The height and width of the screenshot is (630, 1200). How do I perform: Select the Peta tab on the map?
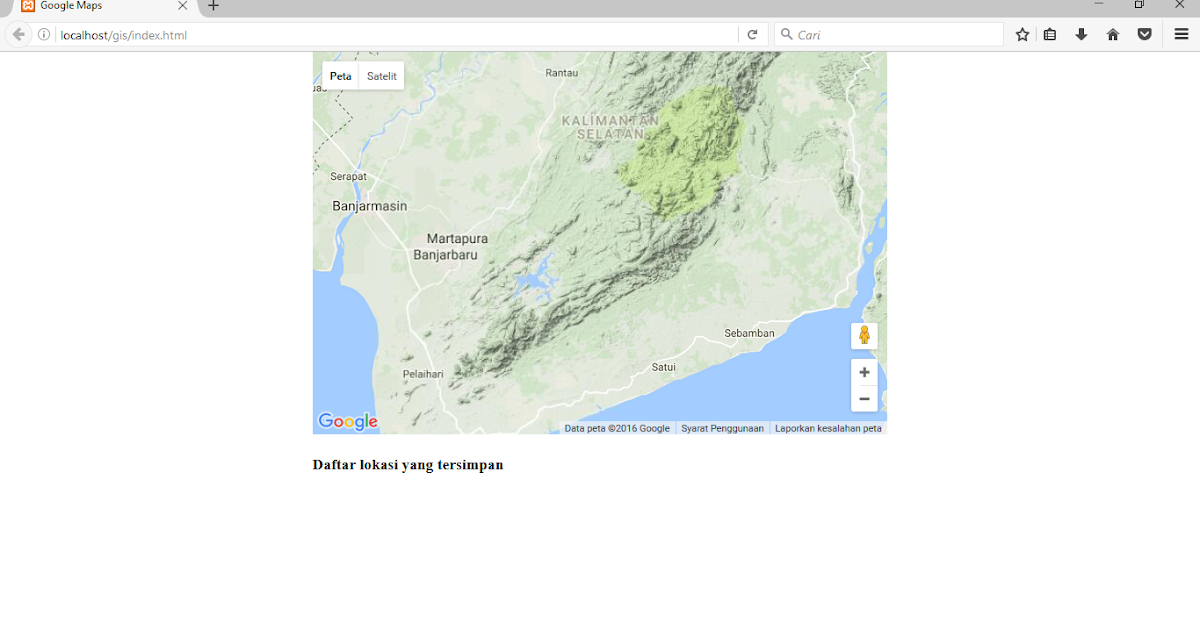[x=340, y=75]
